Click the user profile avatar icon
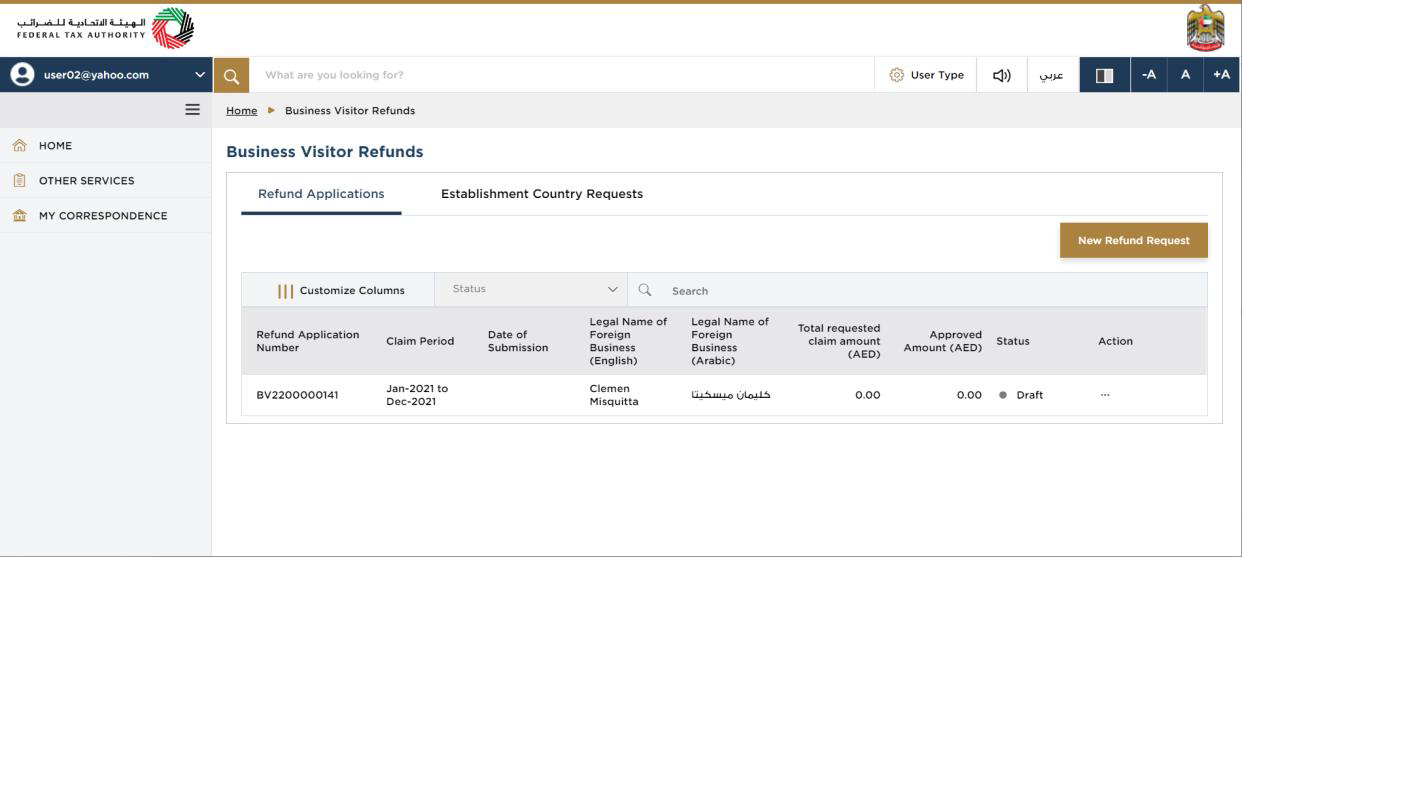 click(x=21, y=75)
